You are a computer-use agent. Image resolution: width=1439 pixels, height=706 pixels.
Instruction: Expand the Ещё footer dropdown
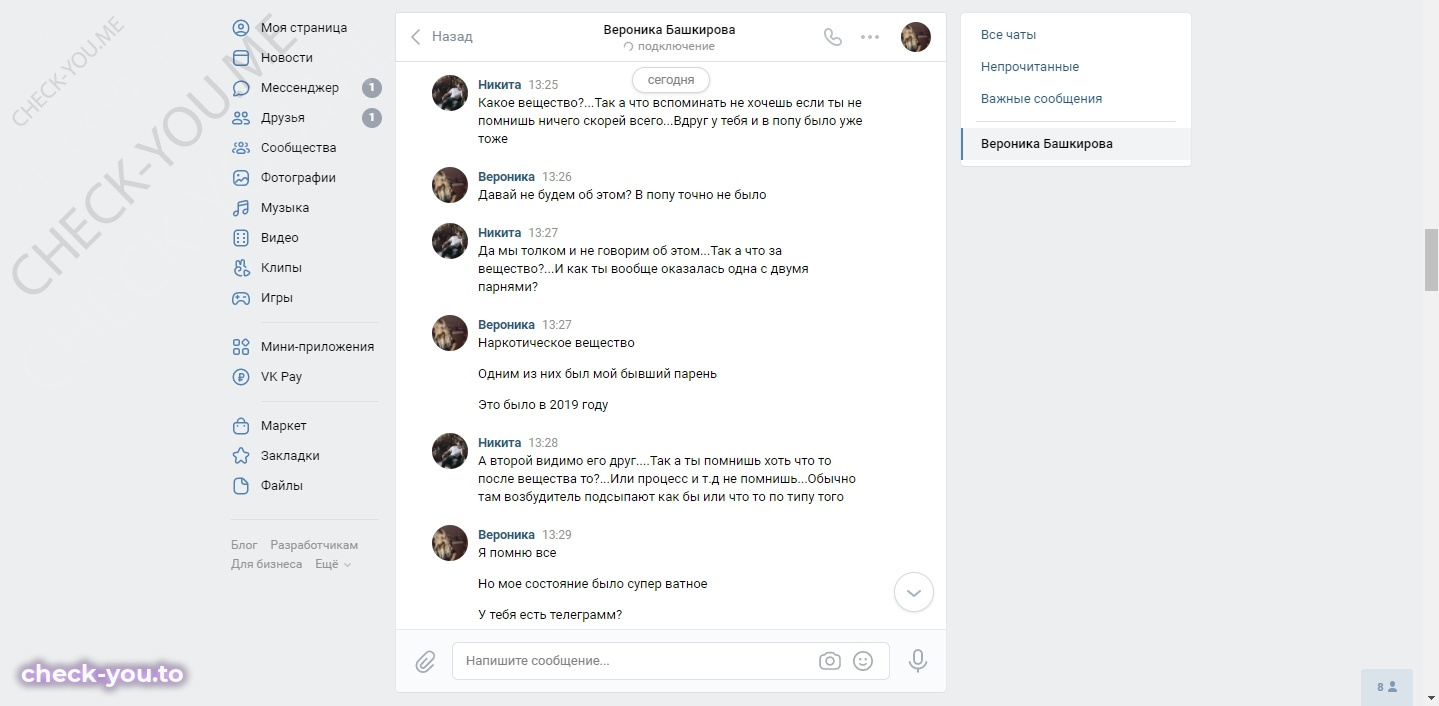click(x=333, y=564)
